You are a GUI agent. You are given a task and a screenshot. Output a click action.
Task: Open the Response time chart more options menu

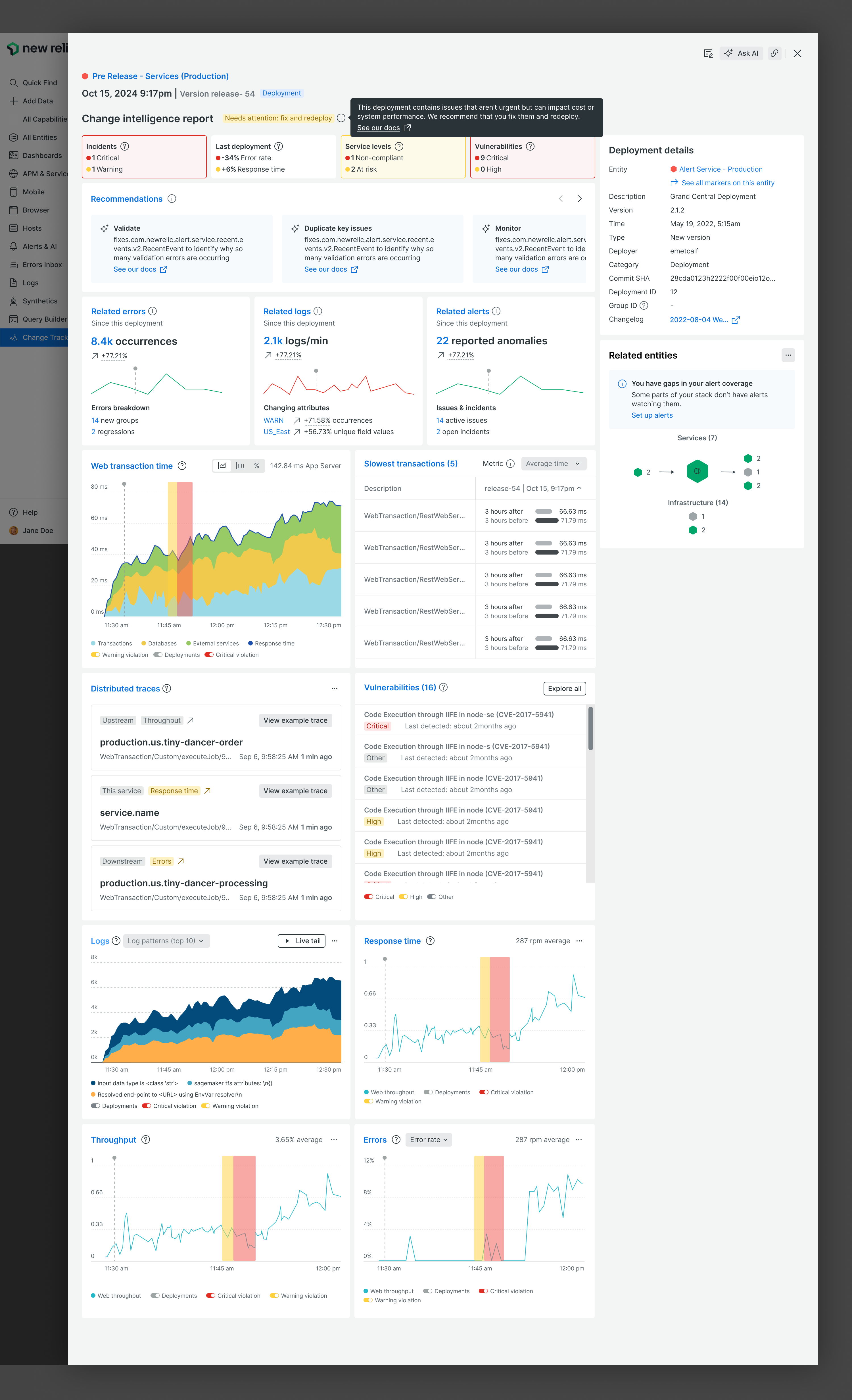coord(579,941)
